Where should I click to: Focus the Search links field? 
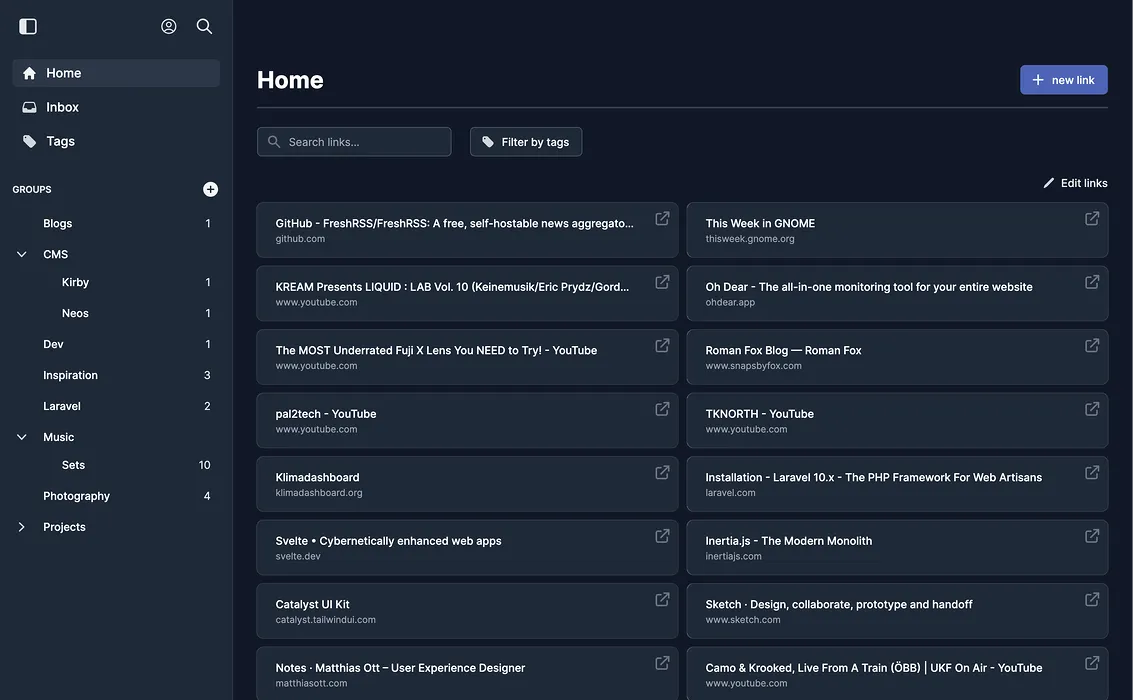pos(354,142)
